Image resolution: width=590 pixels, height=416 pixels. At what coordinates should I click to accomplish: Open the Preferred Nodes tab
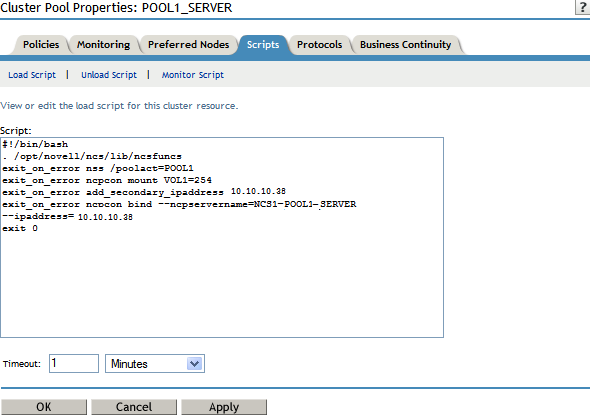[189, 45]
